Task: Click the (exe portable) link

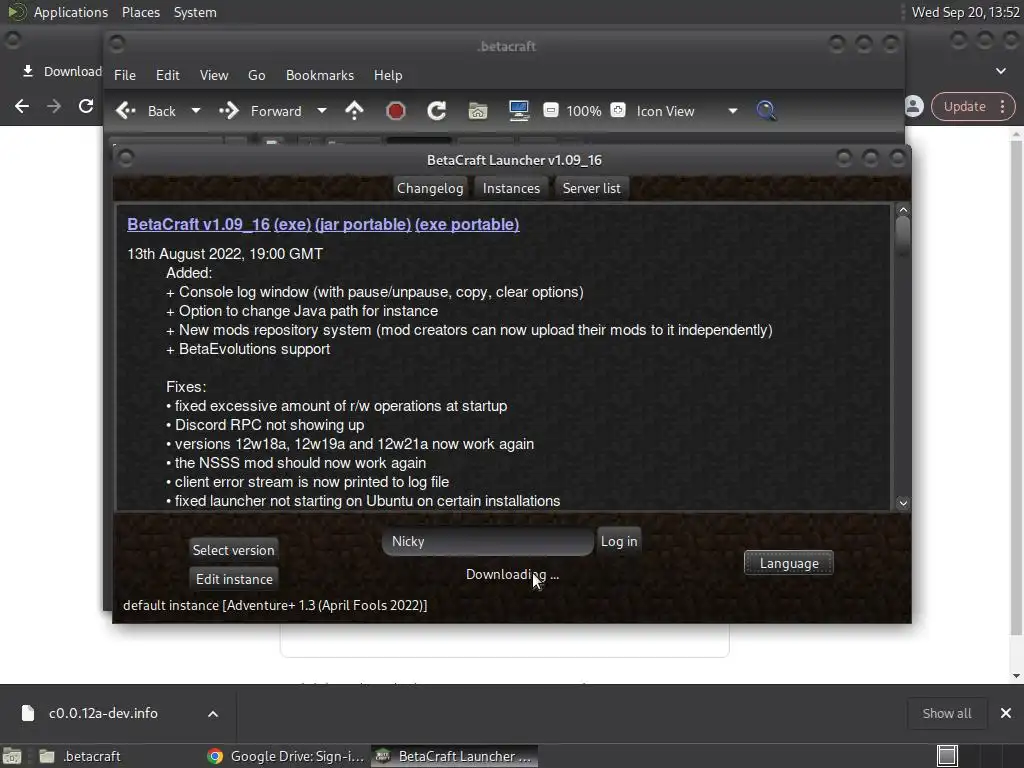Action: (467, 224)
